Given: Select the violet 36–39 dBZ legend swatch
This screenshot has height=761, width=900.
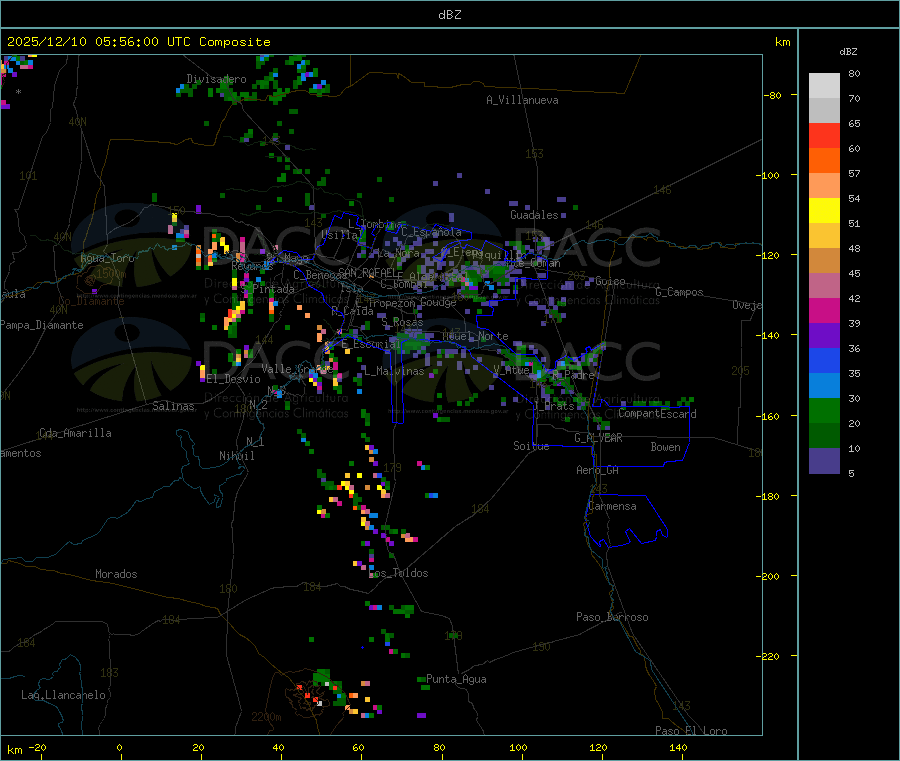Looking at the screenshot, I should pos(824,336).
